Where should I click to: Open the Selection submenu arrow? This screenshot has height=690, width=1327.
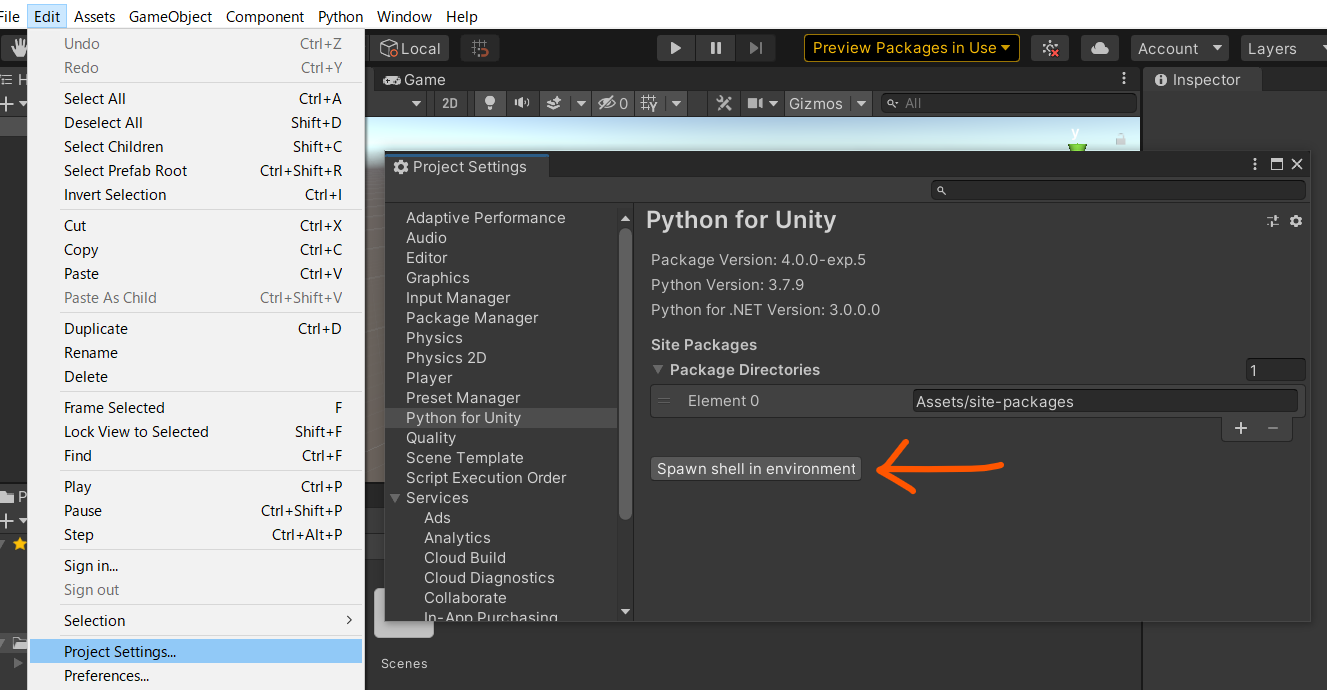click(x=349, y=620)
